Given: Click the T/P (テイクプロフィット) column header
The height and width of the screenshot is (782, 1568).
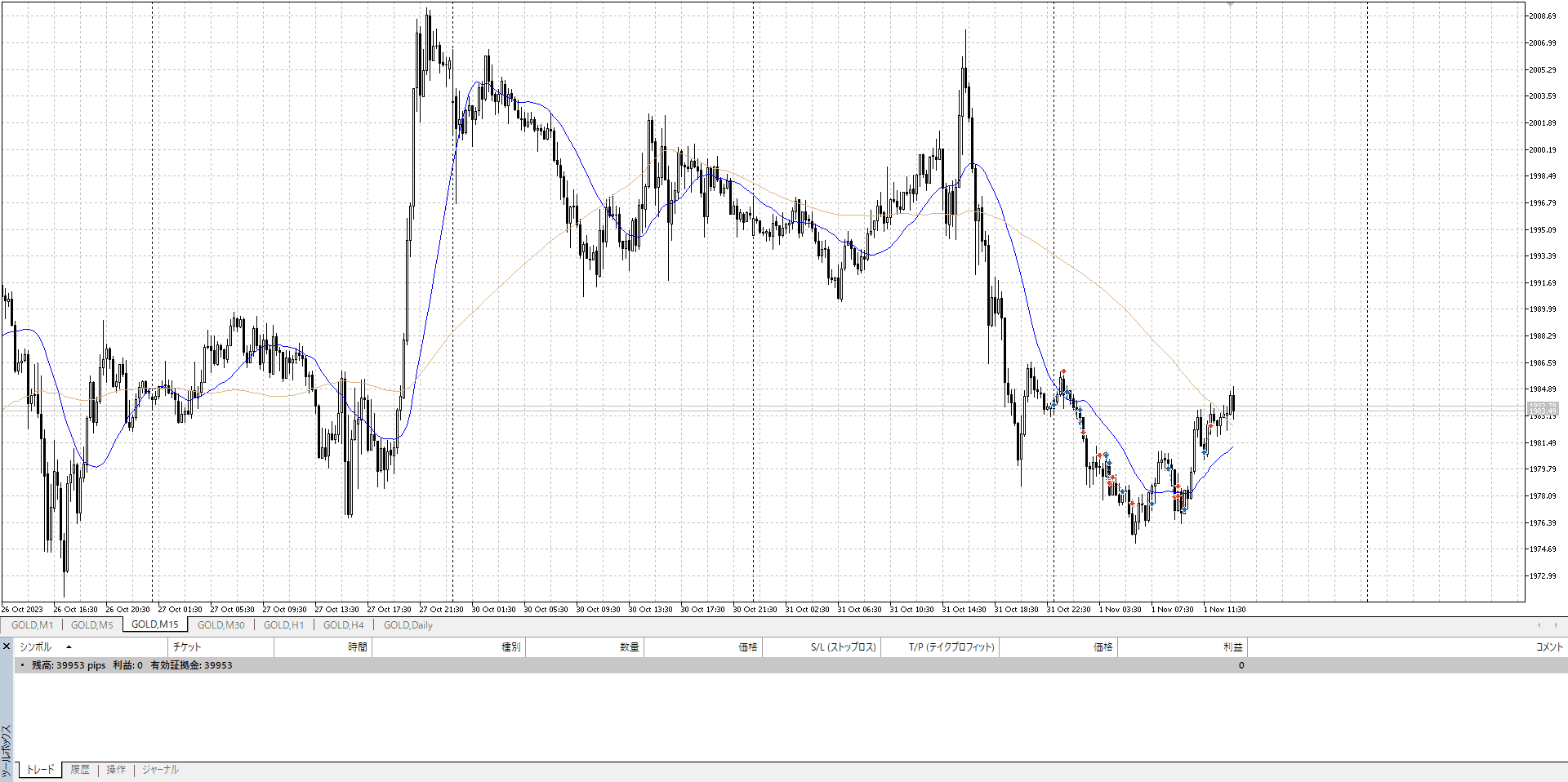Looking at the screenshot, I should click(951, 647).
